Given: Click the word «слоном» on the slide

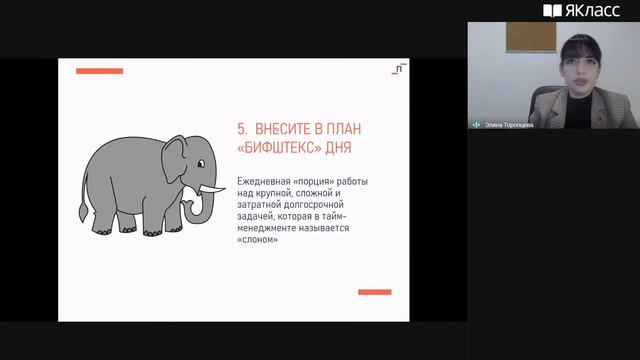Looking at the screenshot, I should pyautogui.click(x=258, y=240).
